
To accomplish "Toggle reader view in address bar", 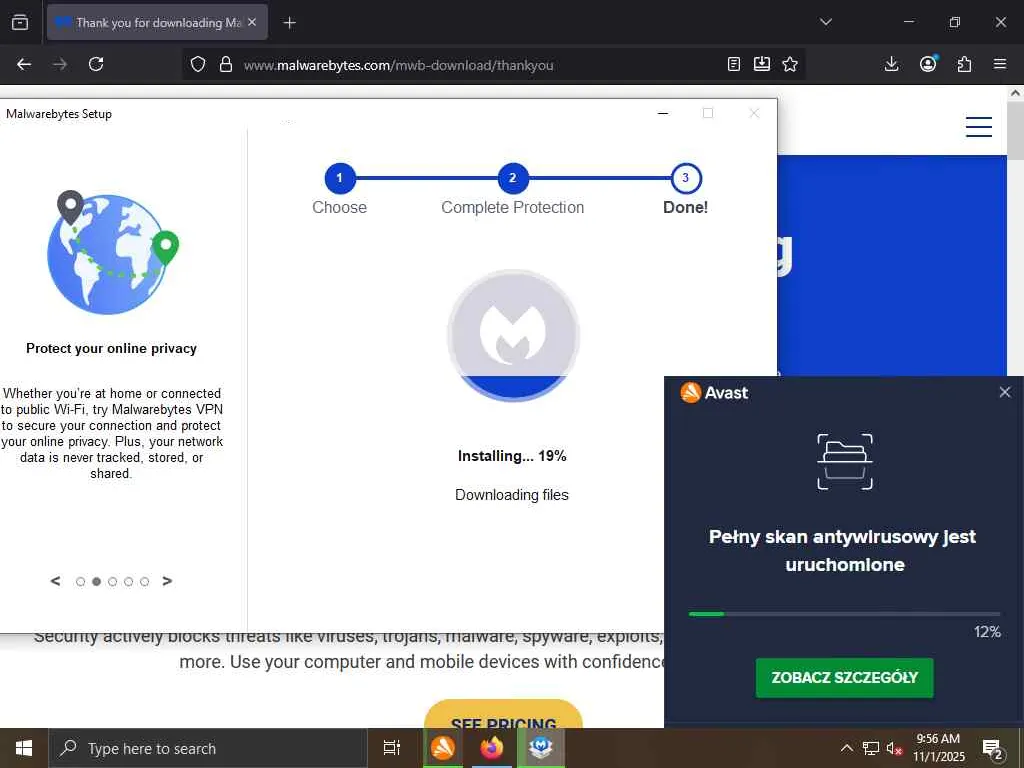I will (734, 64).
